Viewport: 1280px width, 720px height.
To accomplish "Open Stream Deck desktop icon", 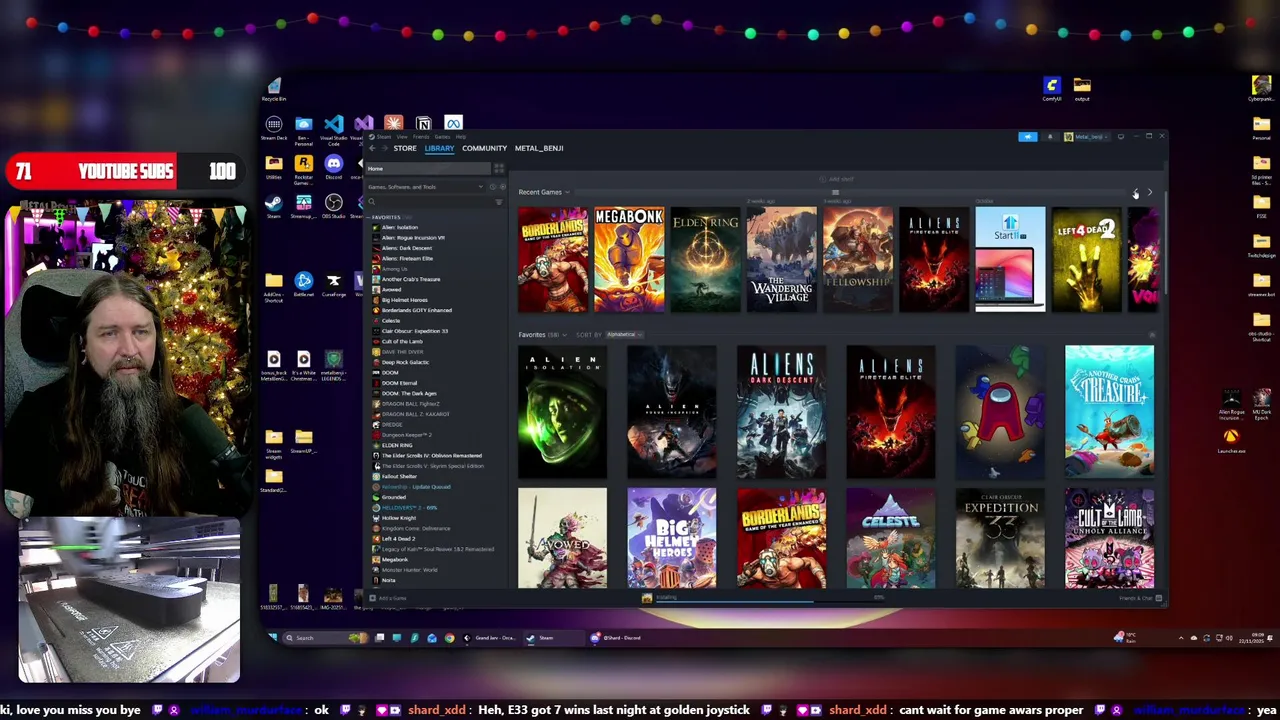I will pos(274,129).
